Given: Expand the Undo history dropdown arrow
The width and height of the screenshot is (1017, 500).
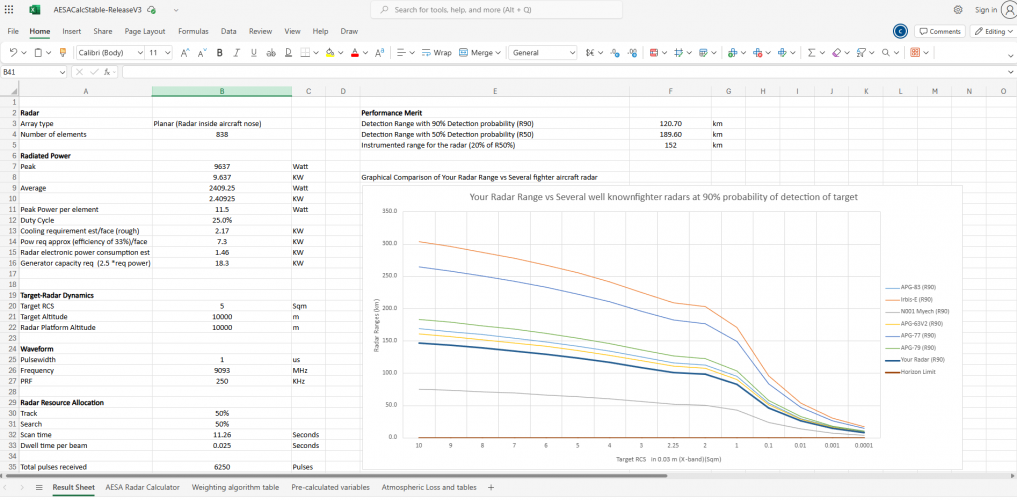Looking at the screenshot, I should [x=24, y=53].
